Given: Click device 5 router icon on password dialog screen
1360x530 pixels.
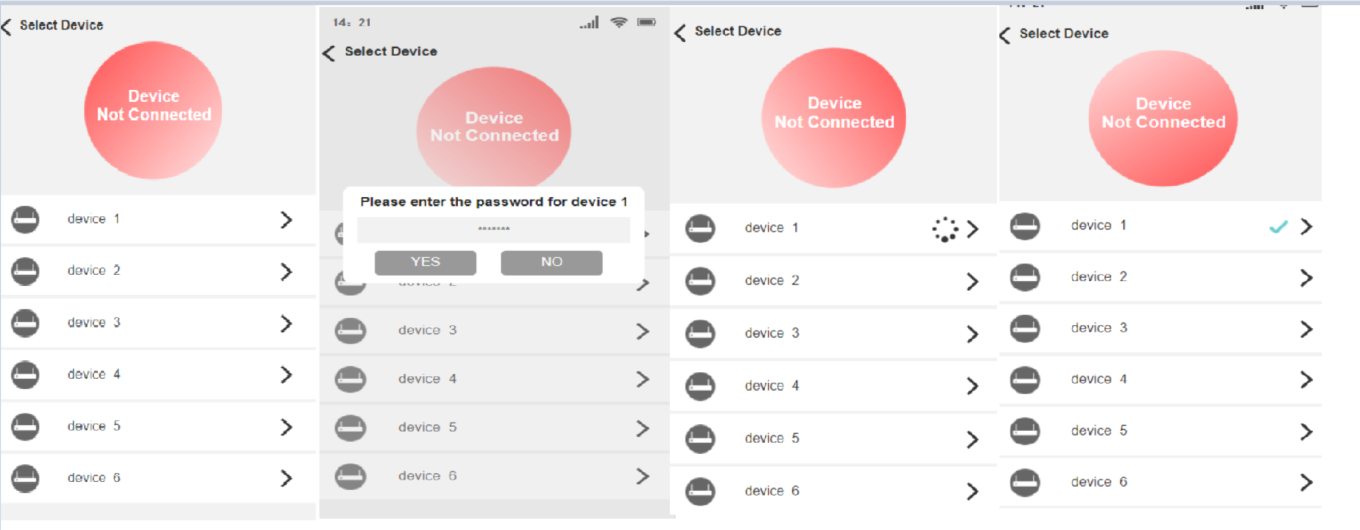Looking at the screenshot, I should pos(350,428).
